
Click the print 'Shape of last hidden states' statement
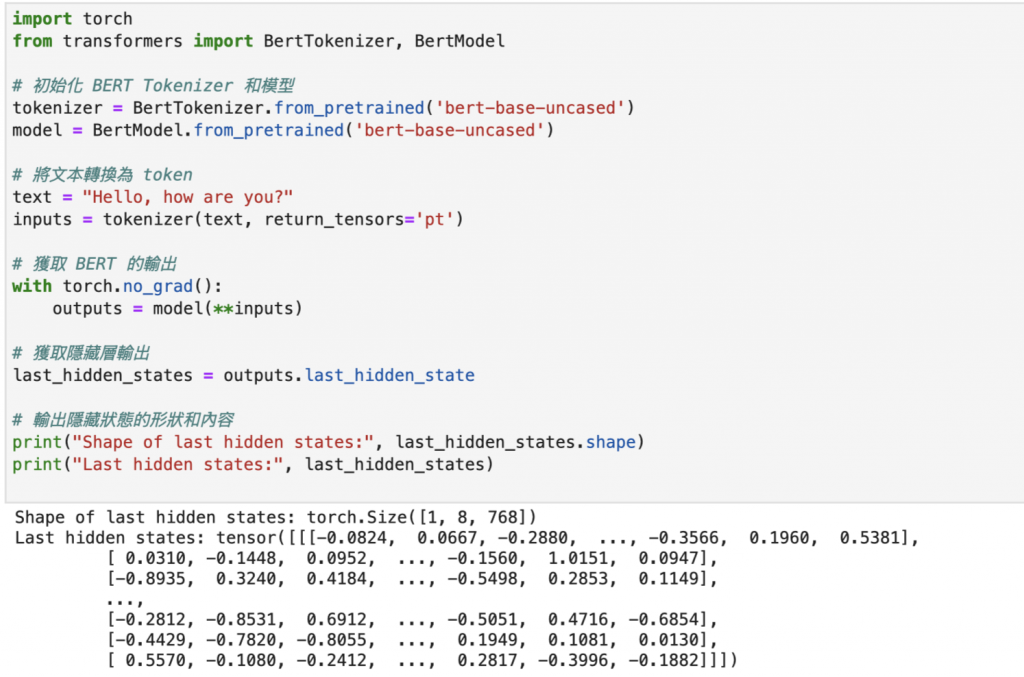tap(328, 442)
